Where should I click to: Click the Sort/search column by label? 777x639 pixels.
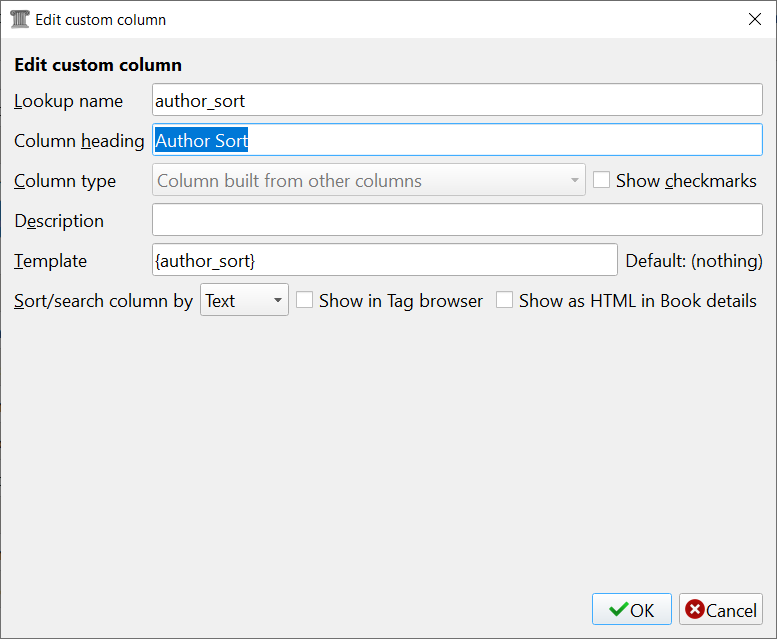coord(103,301)
